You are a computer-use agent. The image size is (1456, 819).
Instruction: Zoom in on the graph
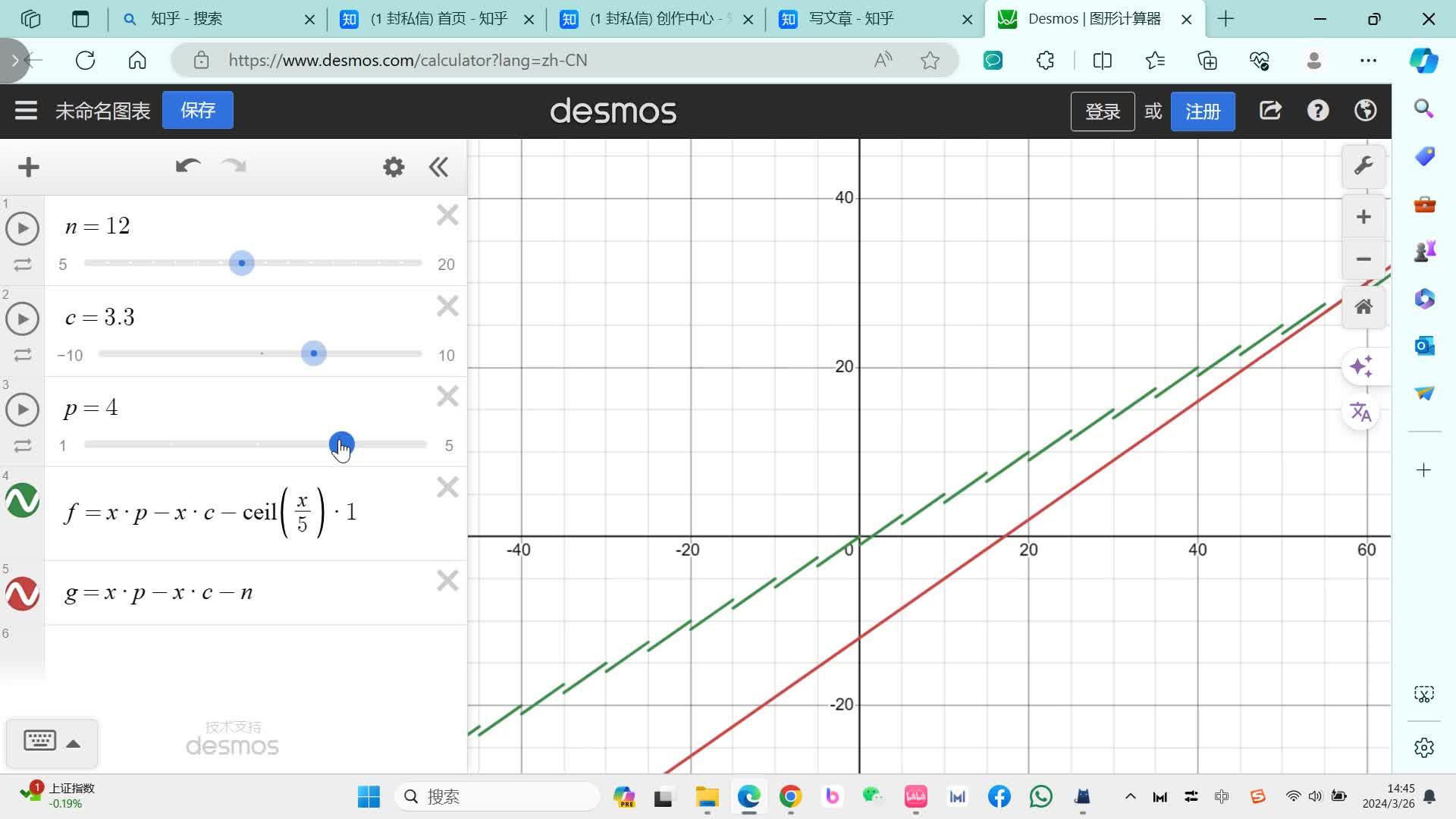point(1363,217)
